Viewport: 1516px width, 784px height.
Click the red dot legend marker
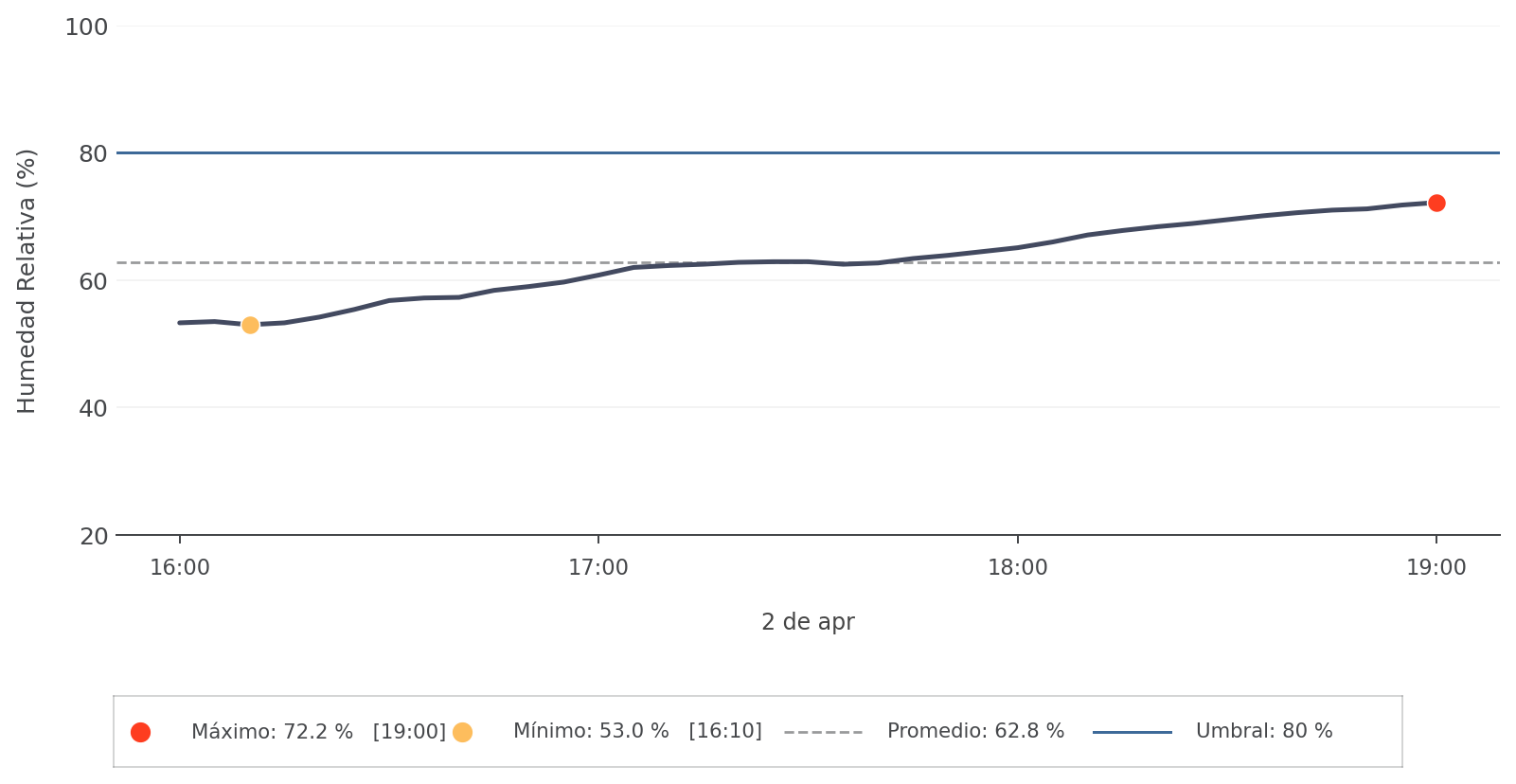coord(140,732)
